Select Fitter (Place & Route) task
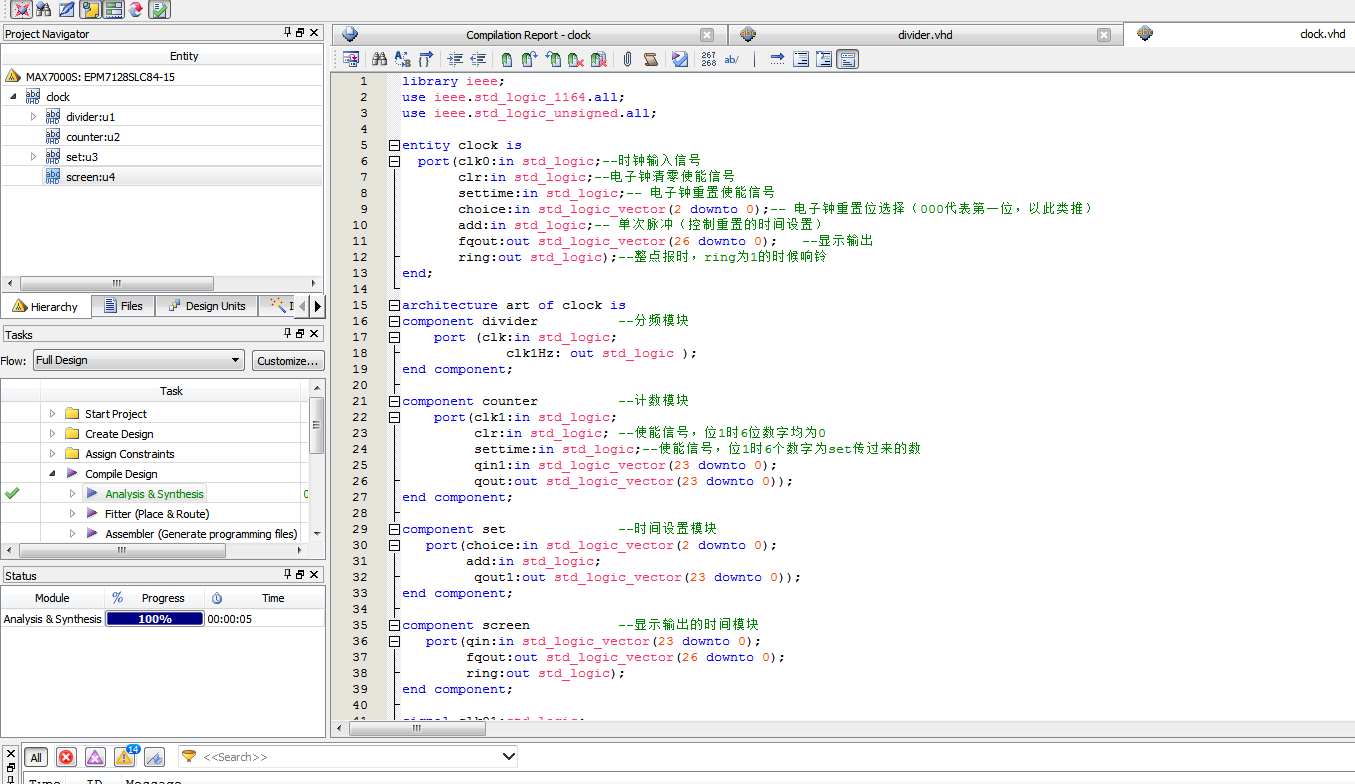This screenshot has width=1355, height=784. (157, 513)
